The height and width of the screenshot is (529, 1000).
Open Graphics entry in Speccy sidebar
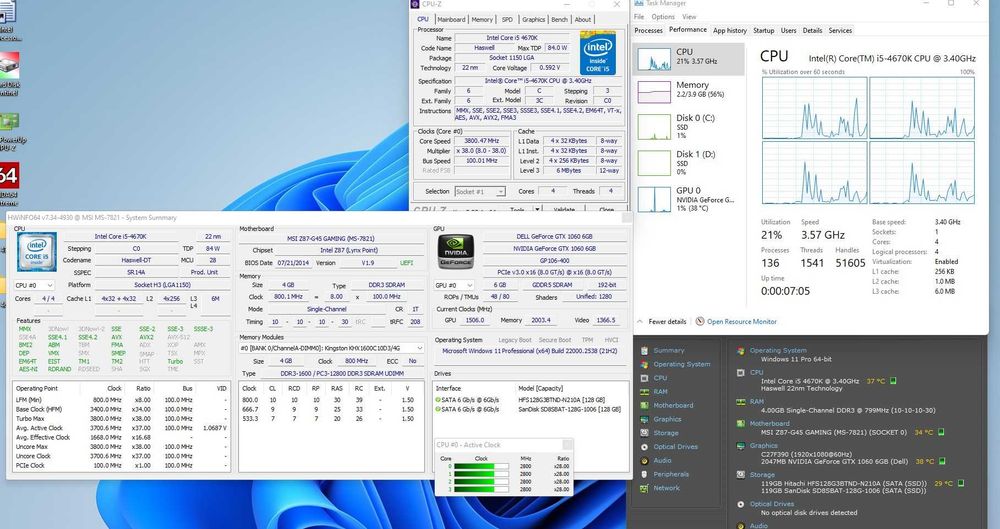click(x=667, y=419)
